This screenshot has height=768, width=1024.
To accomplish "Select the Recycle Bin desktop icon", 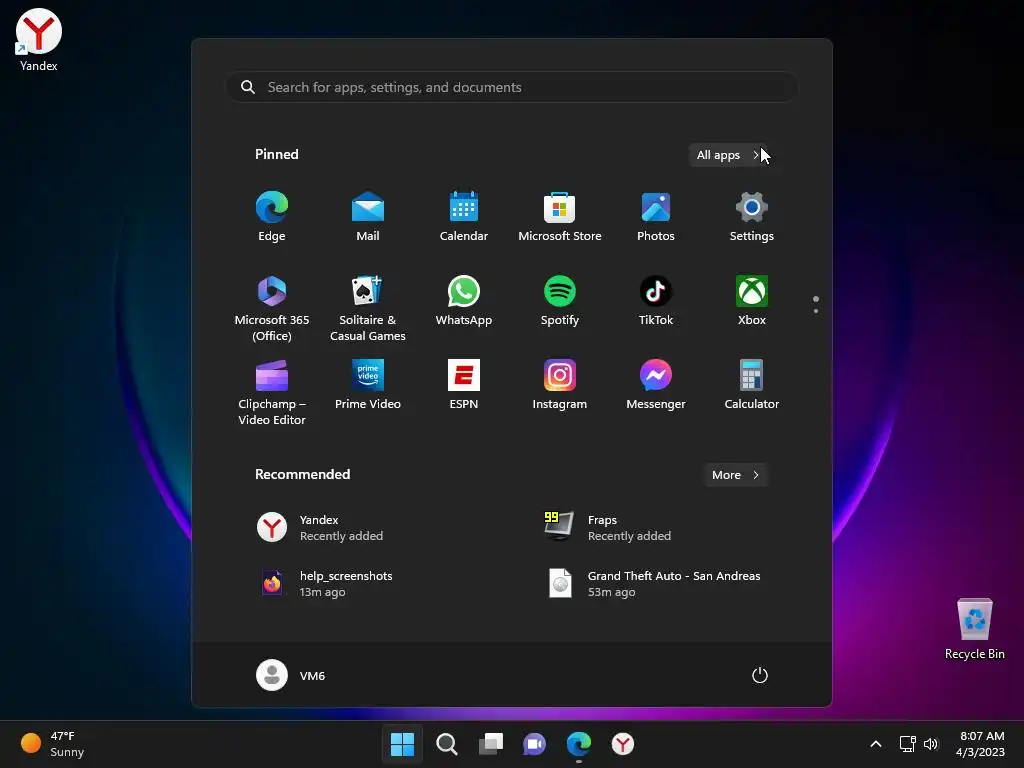I will (974, 630).
